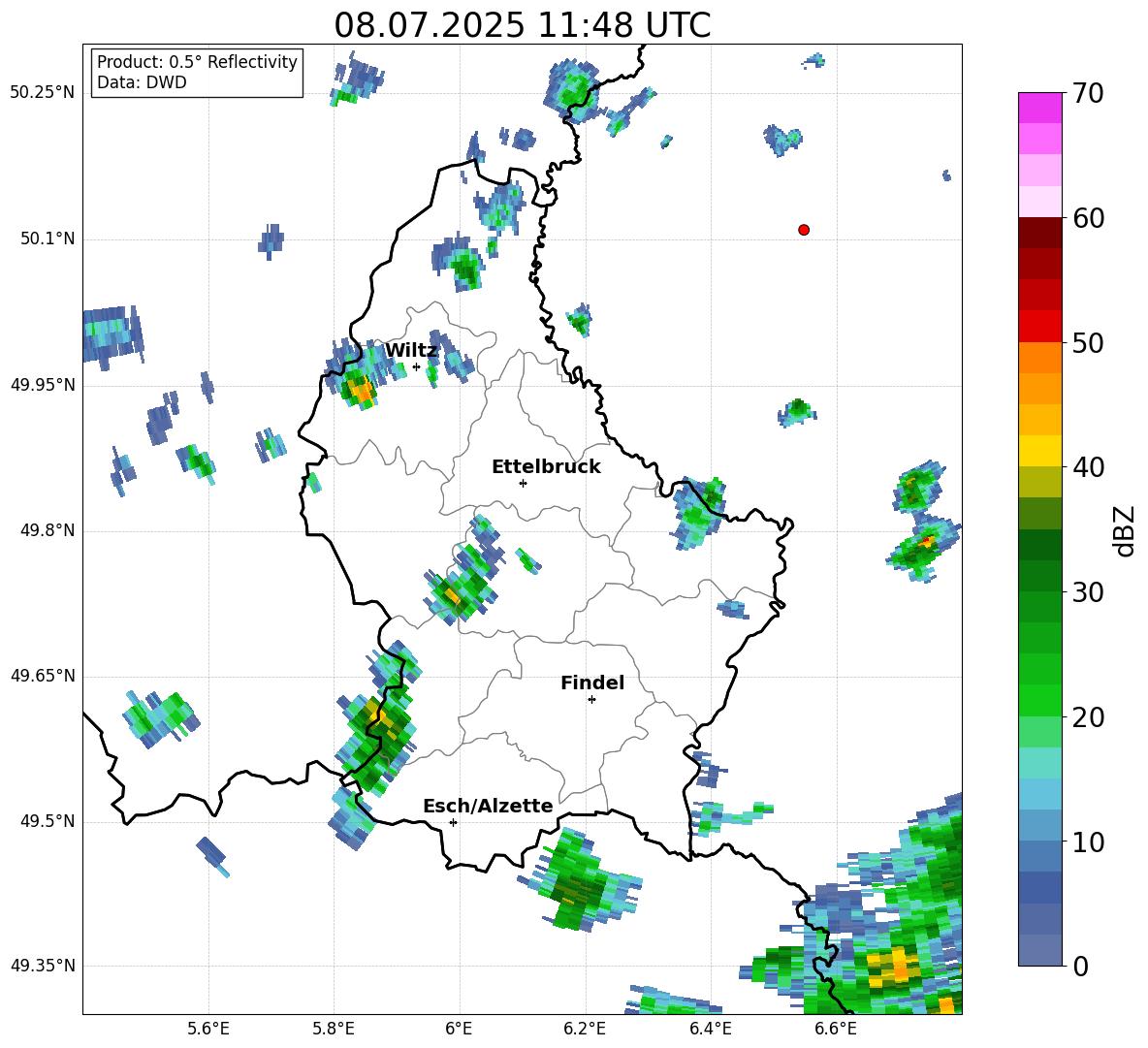Click the 49.5°N latitude label
Screen dimensions: 1148x1048
click(48, 821)
